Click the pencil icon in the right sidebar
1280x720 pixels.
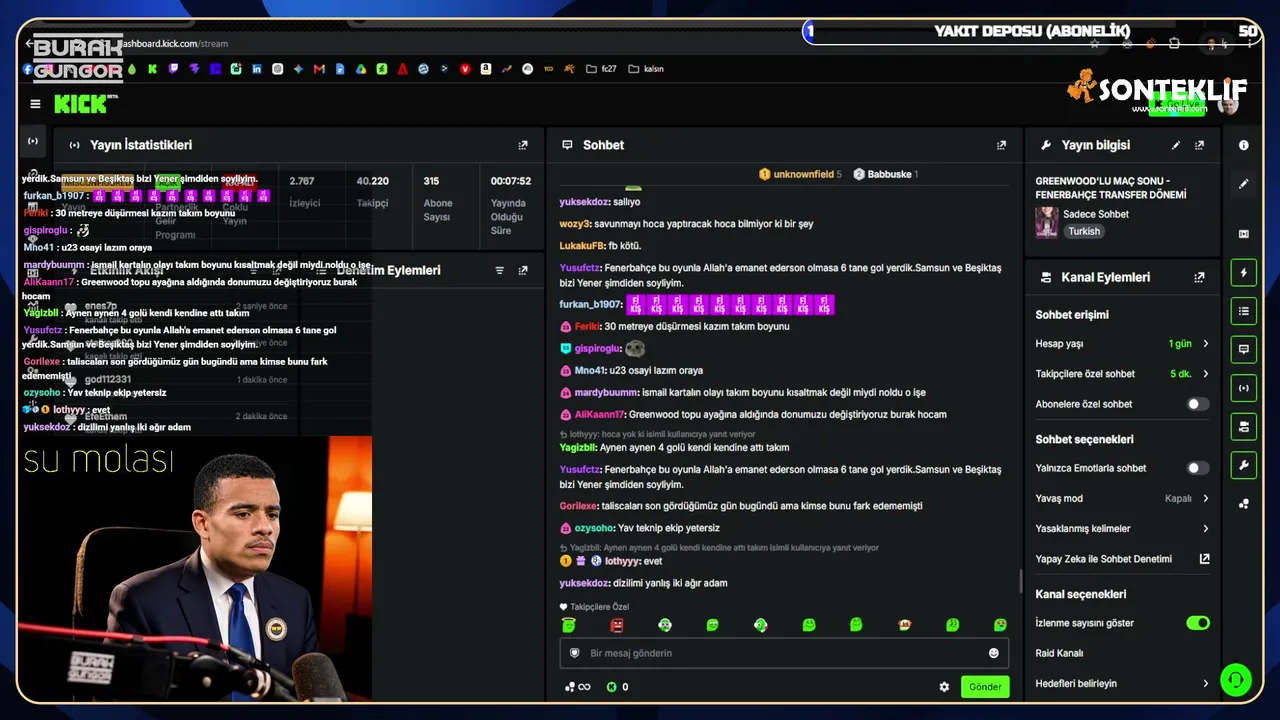tap(1244, 184)
